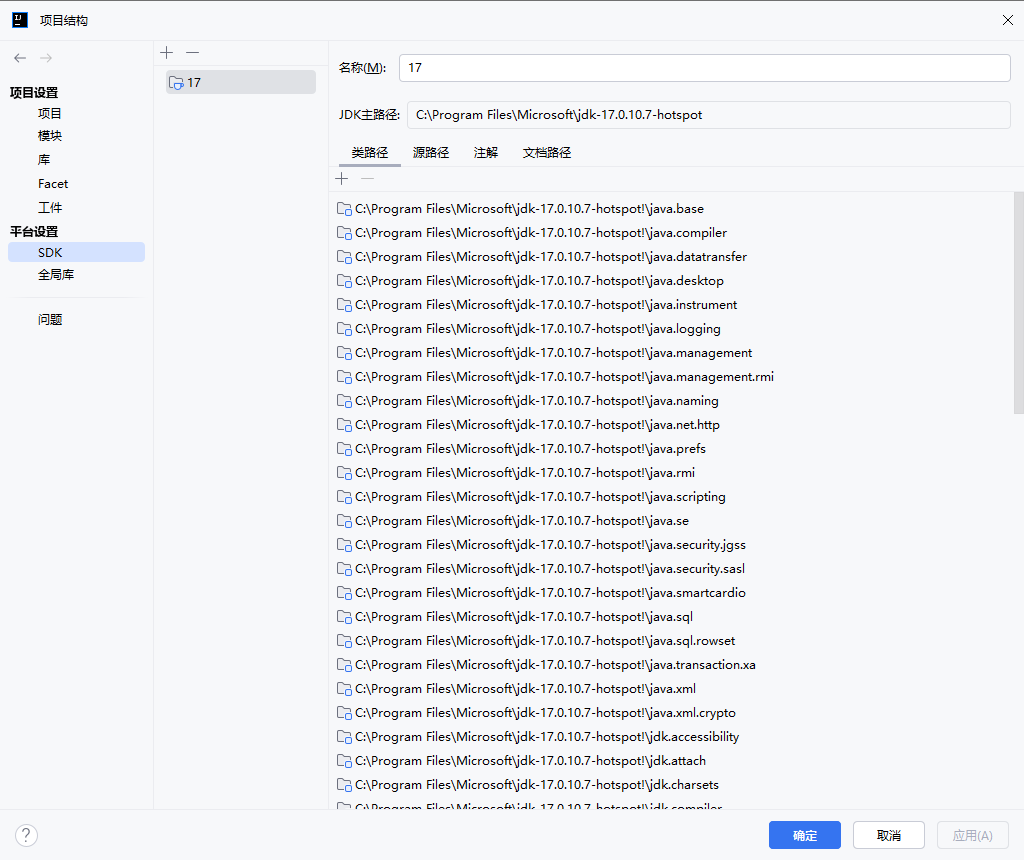
Task: Click the folder icon of java.smartcardio entry
Action: [x=344, y=593]
